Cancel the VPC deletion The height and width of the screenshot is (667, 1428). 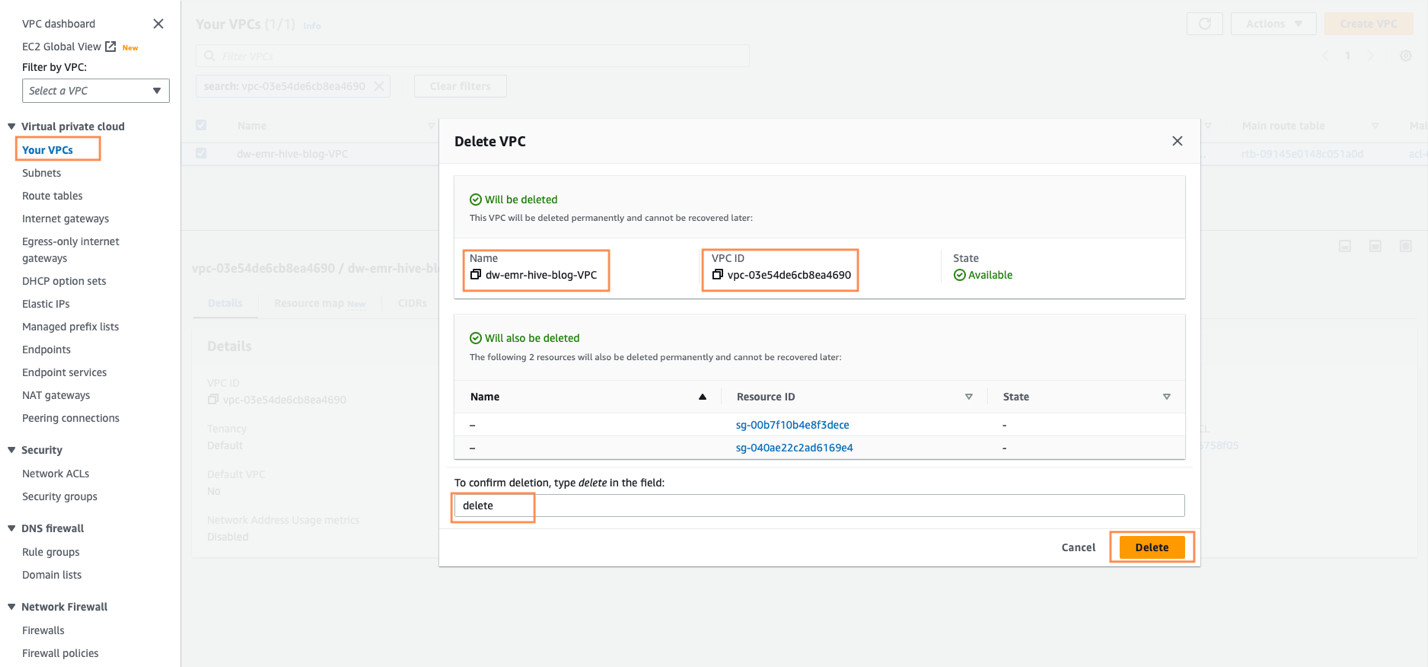pos(1078,548)
